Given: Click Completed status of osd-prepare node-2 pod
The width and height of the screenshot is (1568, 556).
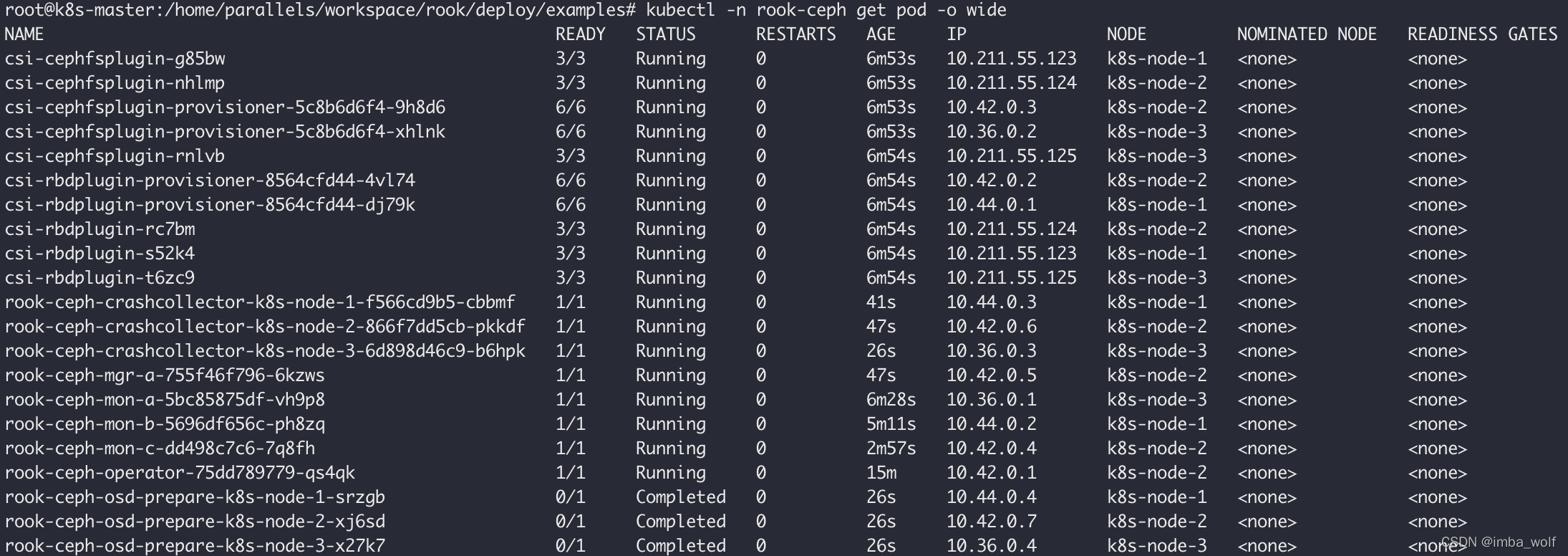Looking at the screenshot, I should point(681,522).
